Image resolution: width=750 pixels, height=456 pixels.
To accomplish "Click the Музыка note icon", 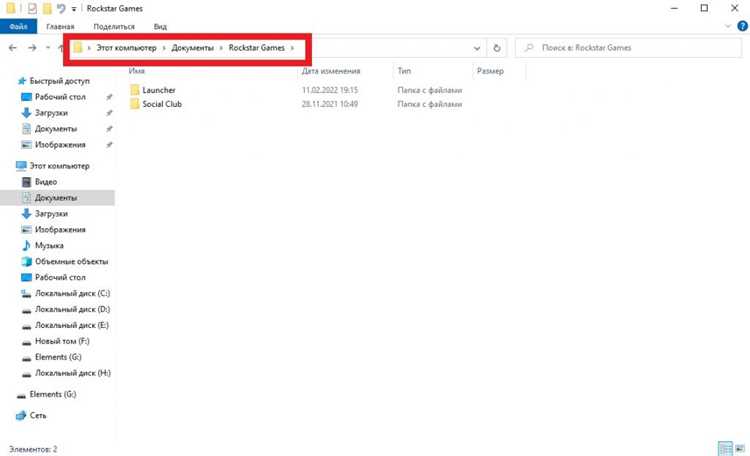I will coord(26,245).
